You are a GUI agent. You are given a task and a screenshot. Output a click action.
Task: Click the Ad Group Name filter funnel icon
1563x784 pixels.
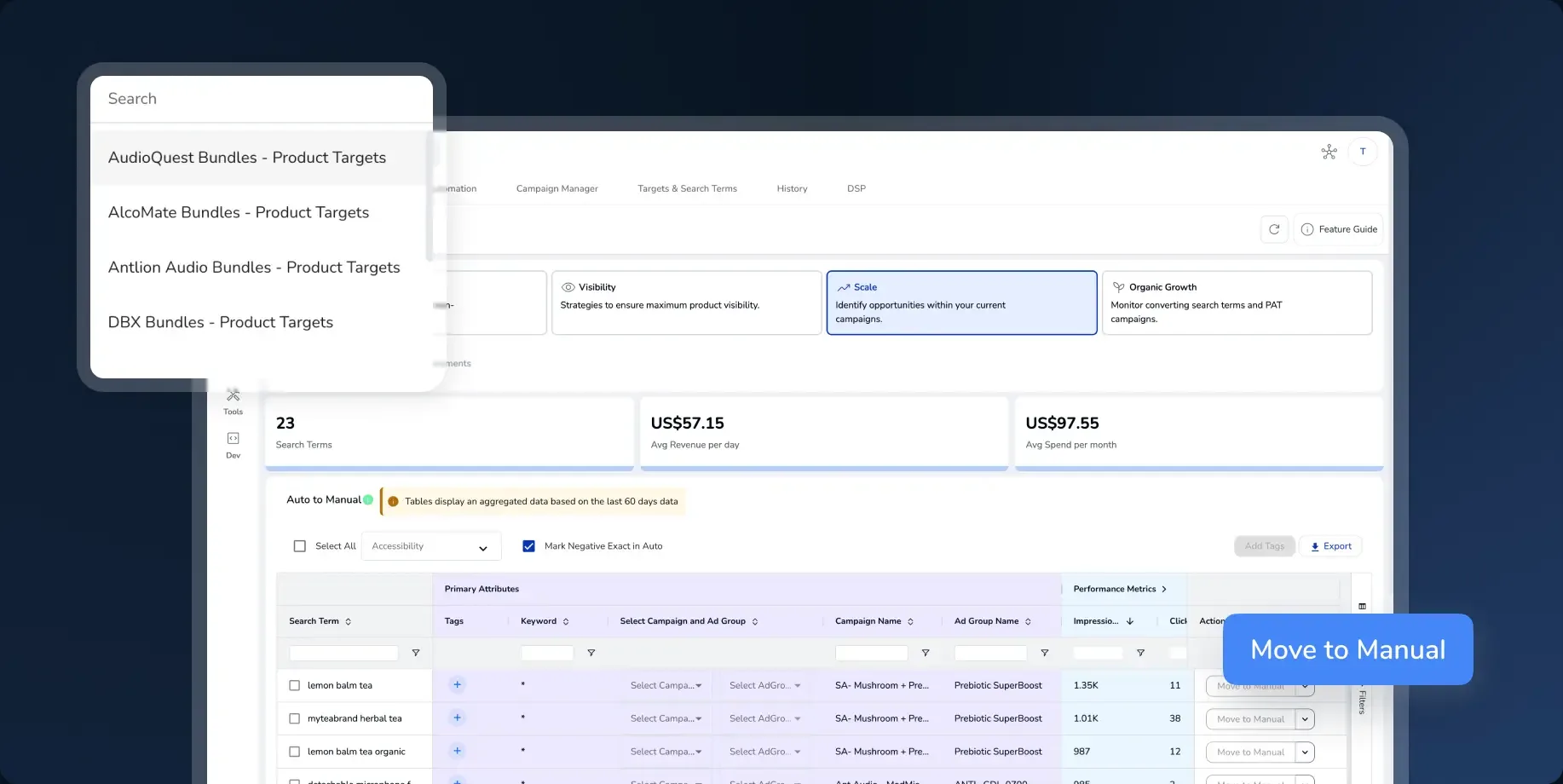coord(1044,653)
